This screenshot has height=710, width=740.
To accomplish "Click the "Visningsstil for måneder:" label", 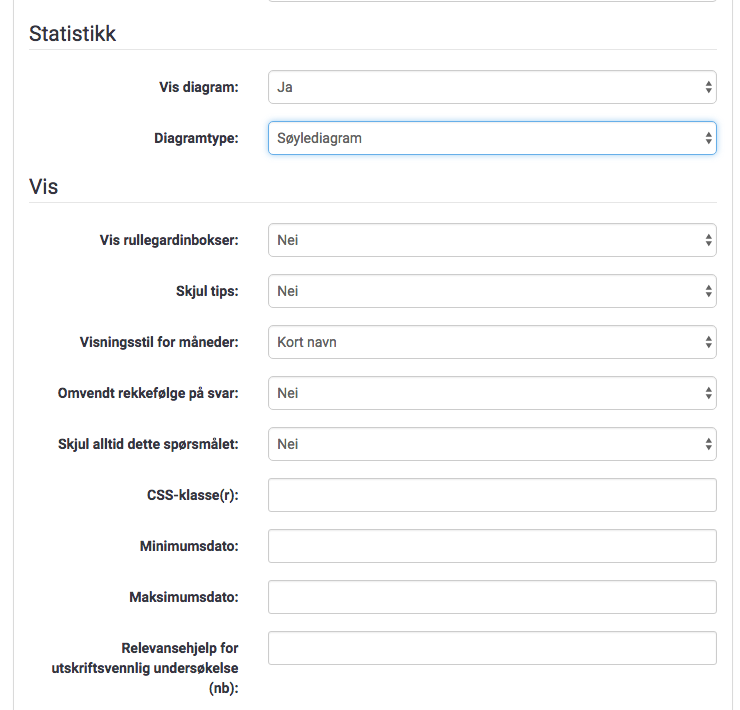I will pyautogui.click(x=158, y=342).
